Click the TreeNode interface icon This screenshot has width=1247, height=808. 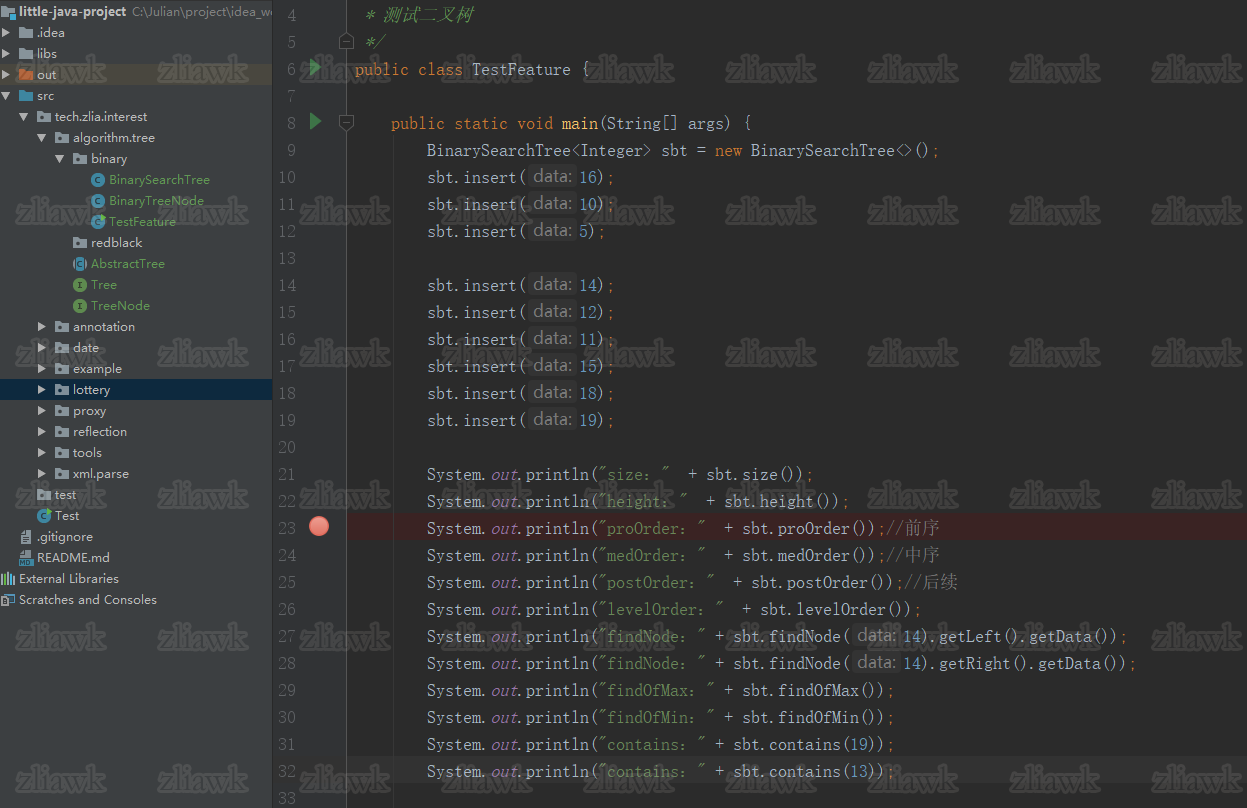80,306
